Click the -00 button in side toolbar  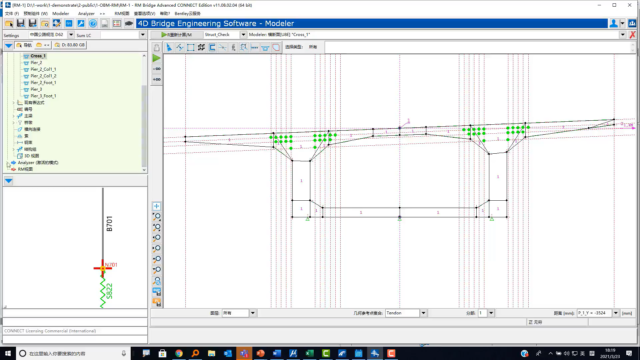click(157, 69)
